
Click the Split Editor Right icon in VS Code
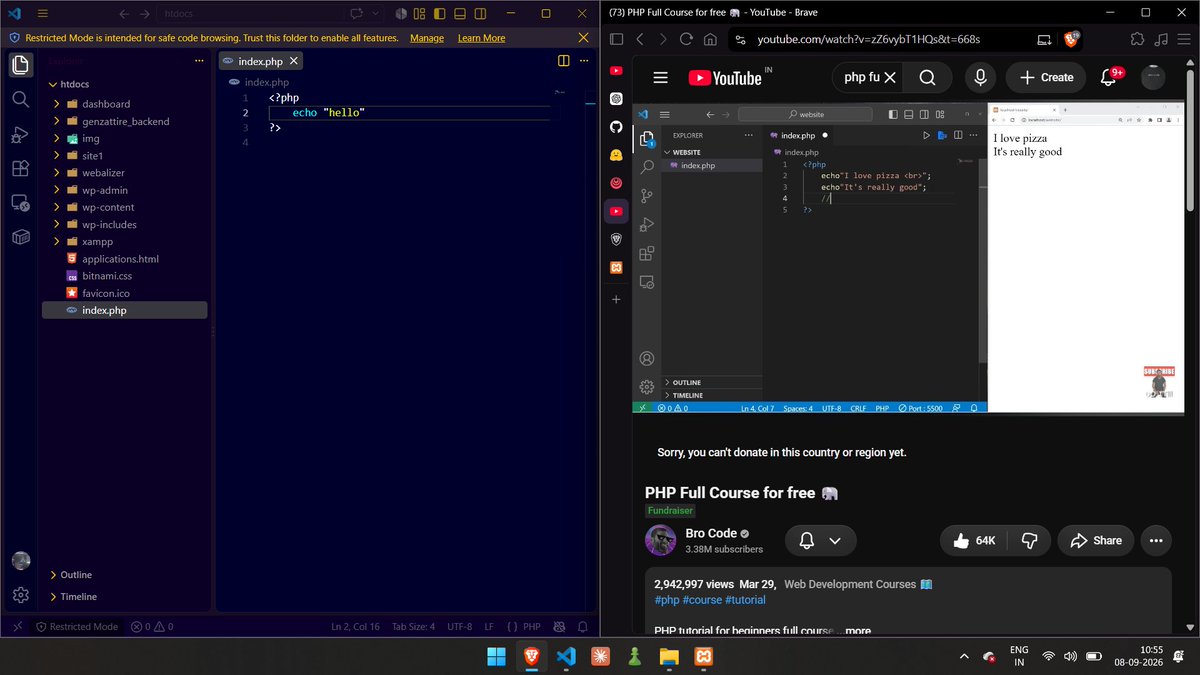coord(566,60)
